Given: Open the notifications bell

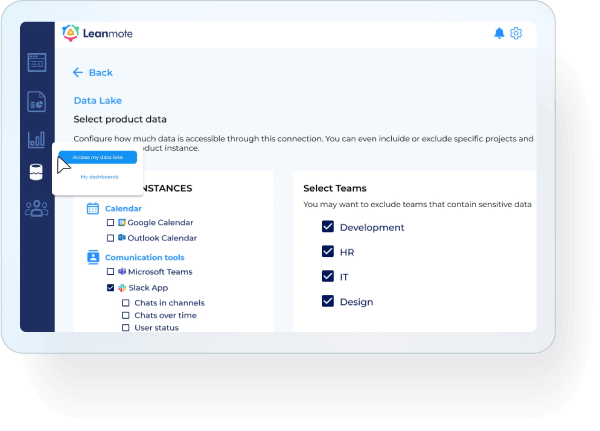Looking at the screenshot, I should coord(499,33).
